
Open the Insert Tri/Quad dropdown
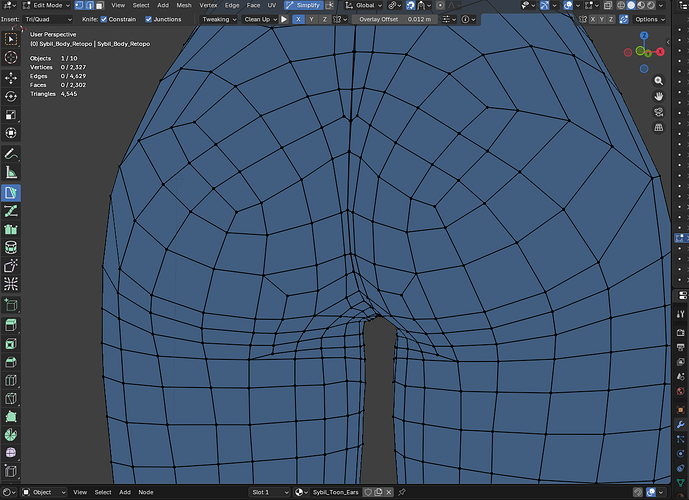pos(48,19)
